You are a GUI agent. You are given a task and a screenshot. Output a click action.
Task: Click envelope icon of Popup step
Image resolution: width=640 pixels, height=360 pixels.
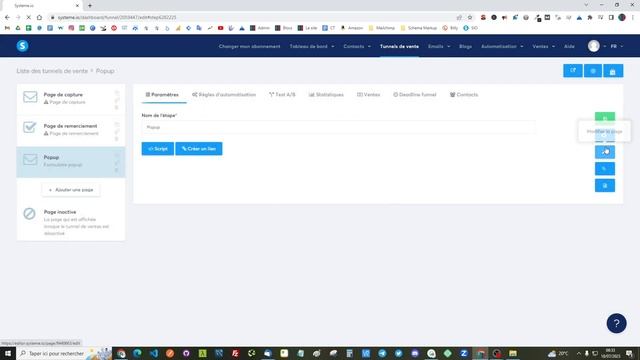pyautogui.click(x=30, y=159)
